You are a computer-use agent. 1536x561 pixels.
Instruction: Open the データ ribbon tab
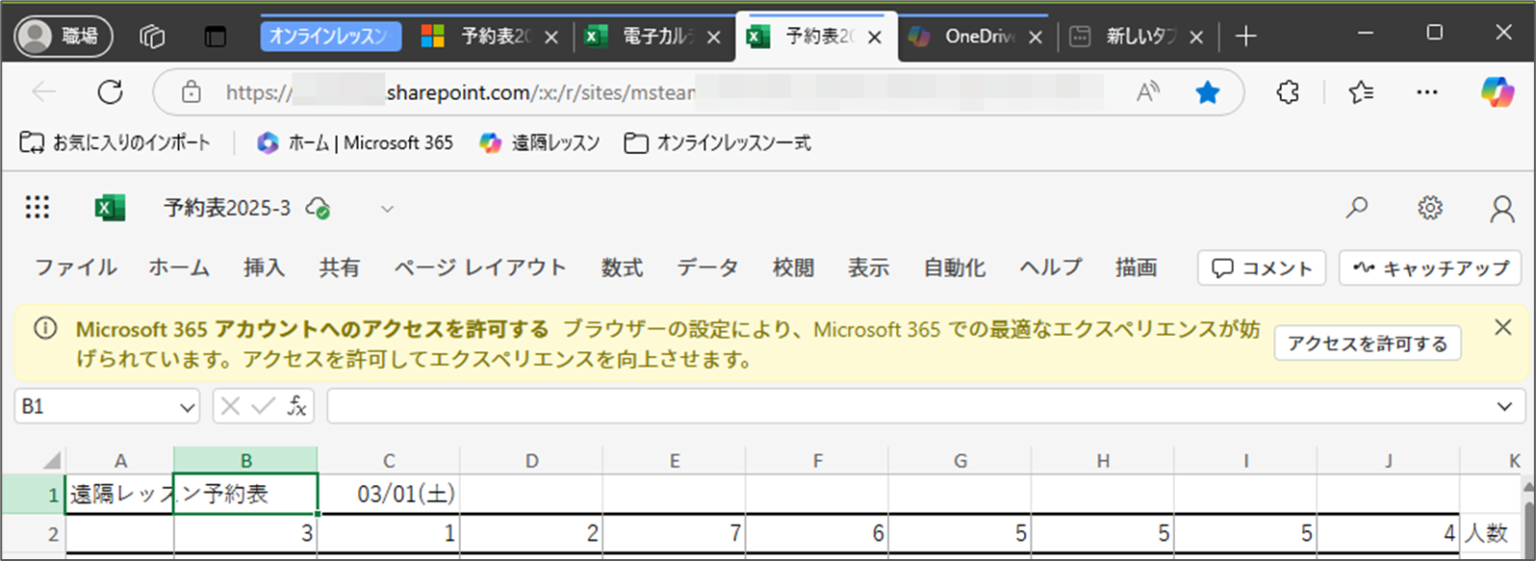[x=707, y=267]
